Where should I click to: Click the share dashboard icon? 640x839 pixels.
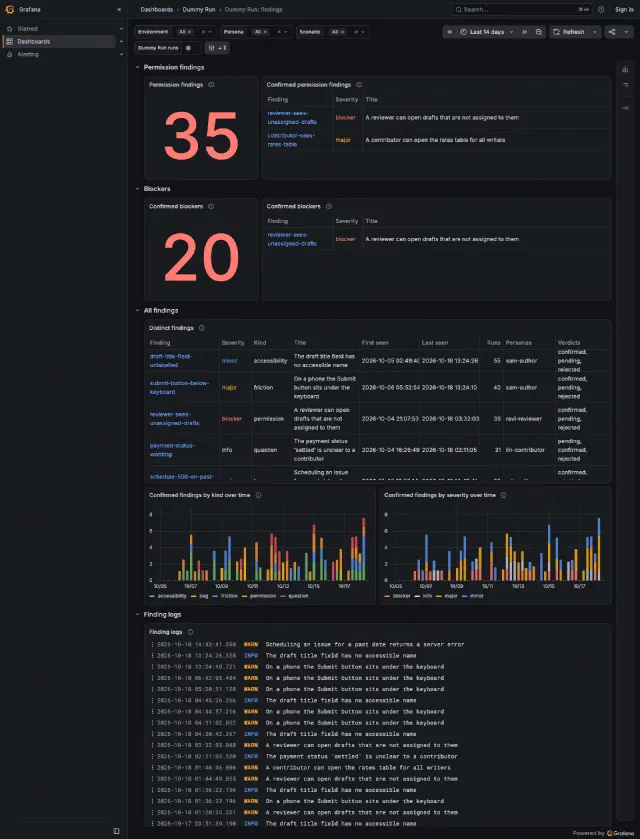[612, 32]
